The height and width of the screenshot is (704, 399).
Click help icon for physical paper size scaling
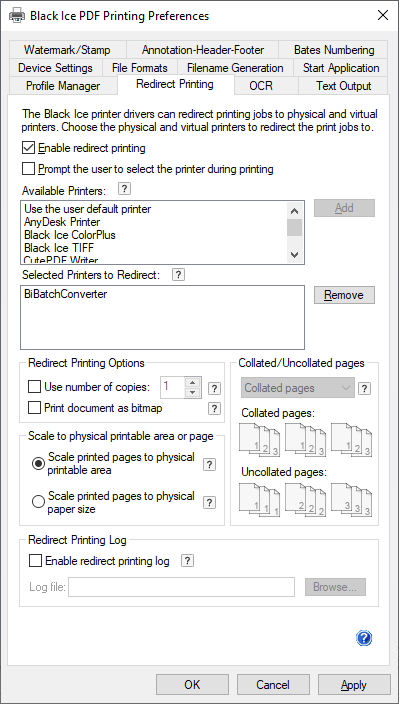[209, 502]
